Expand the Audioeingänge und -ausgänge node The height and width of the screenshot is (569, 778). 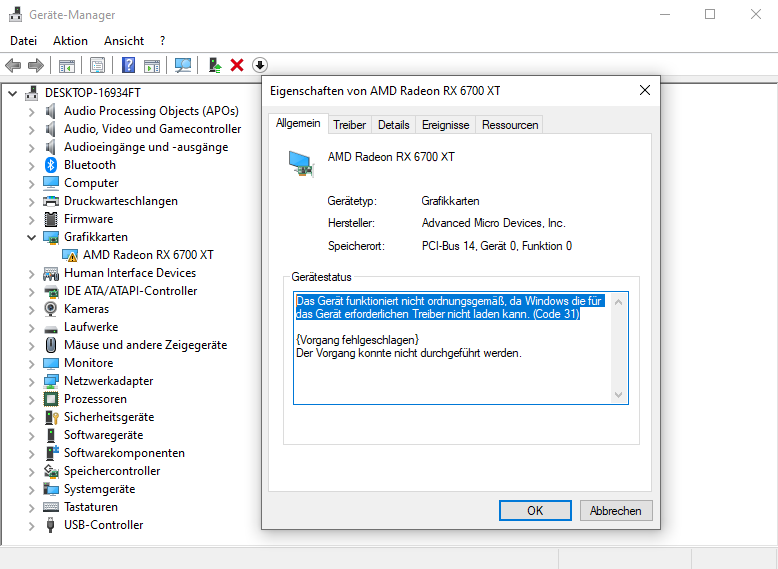pos(32,147)
